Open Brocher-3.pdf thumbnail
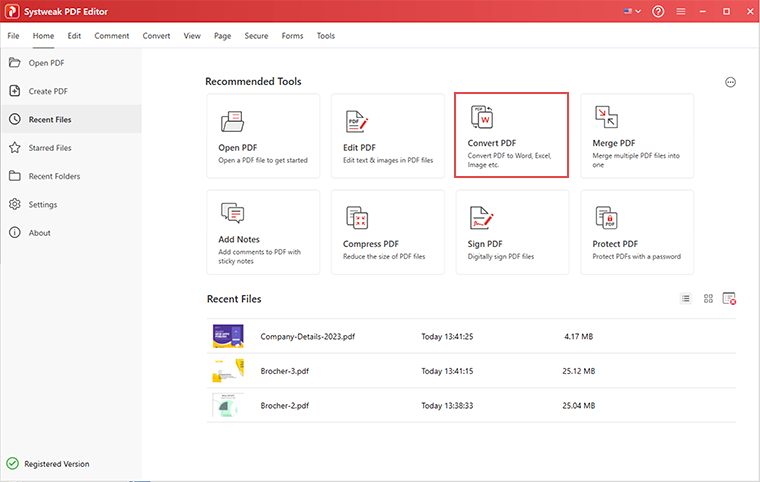Image resolution: width=760 pixels, height=482 pixels. coord(228,370)
